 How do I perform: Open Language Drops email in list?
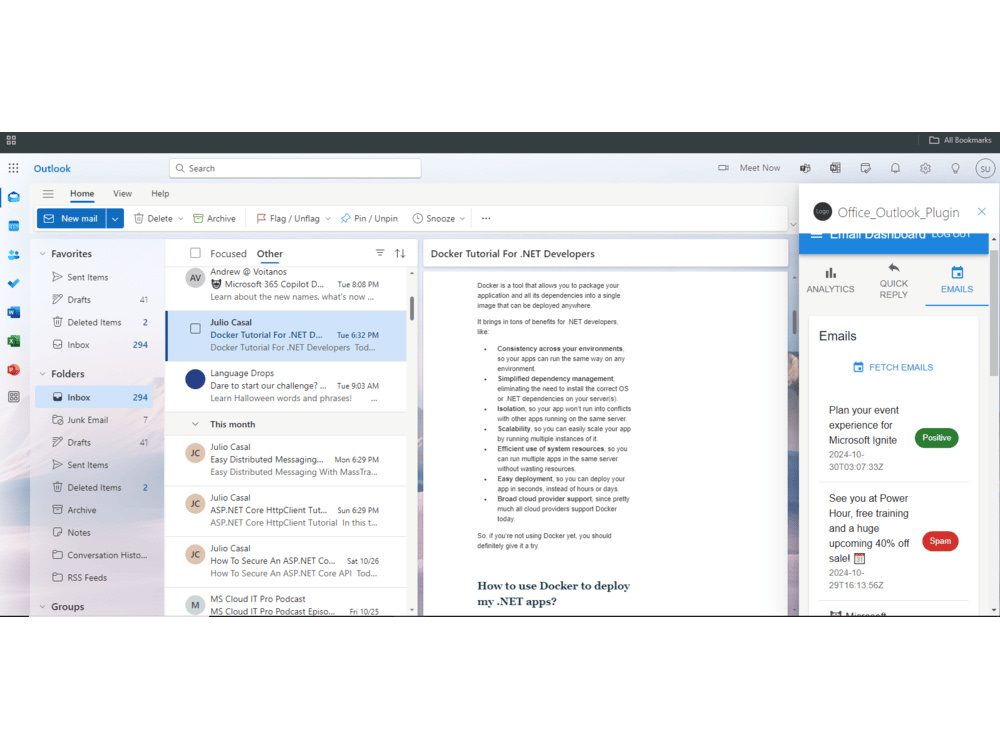tap(286, 386)
